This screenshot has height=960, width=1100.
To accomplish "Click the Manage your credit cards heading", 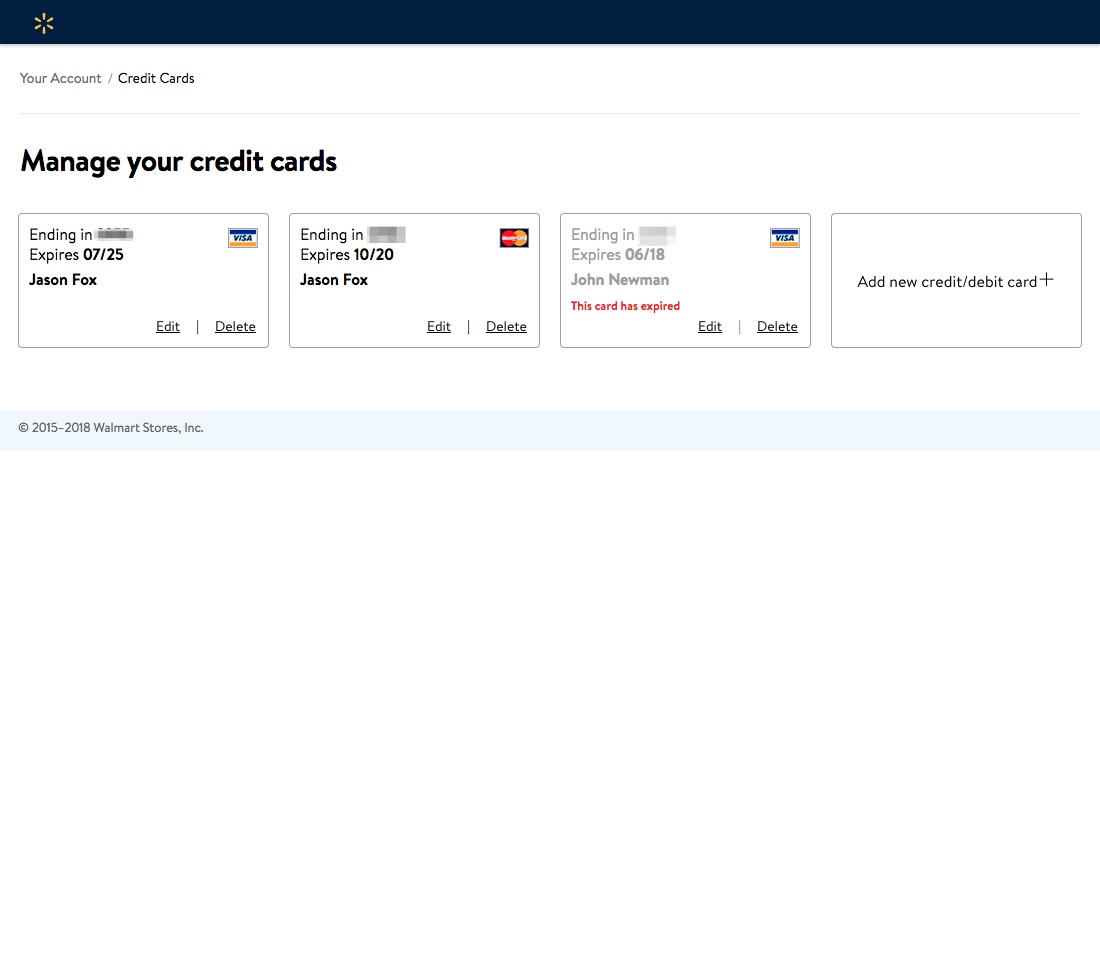I will 178,161.
